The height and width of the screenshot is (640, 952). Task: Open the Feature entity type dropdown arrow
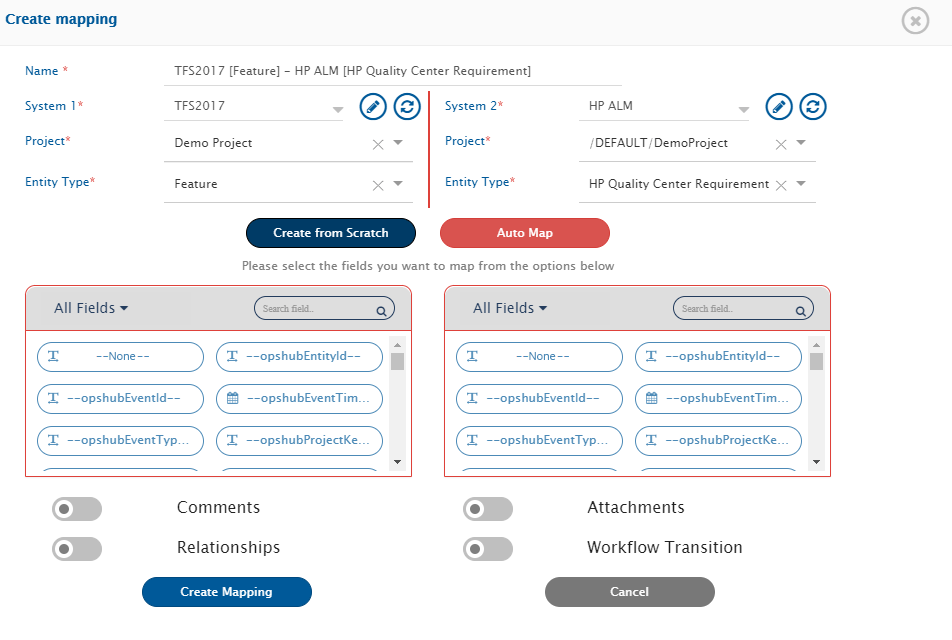tap(397, 184)
